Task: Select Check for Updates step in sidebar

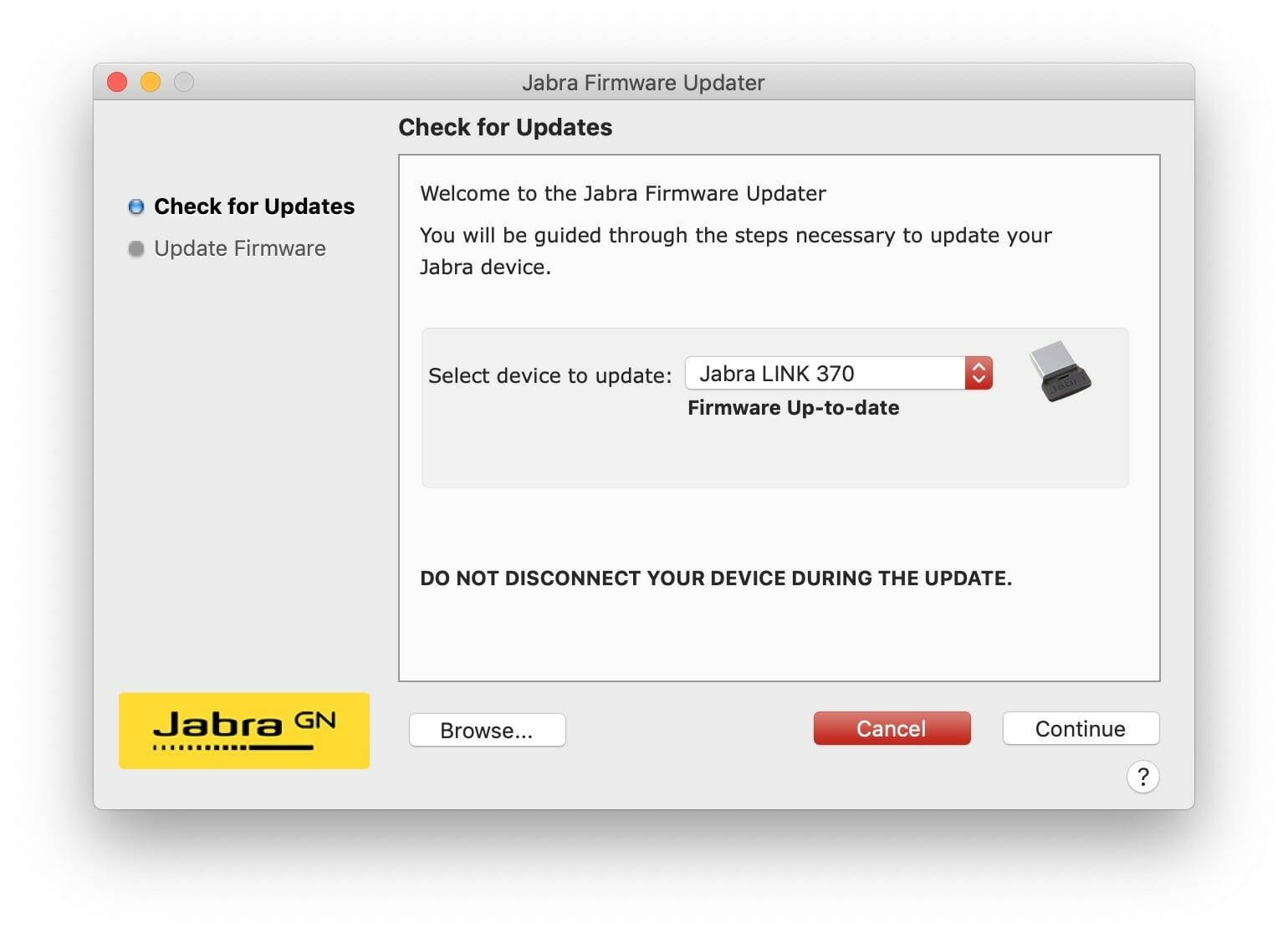Action: click(254, 206)
